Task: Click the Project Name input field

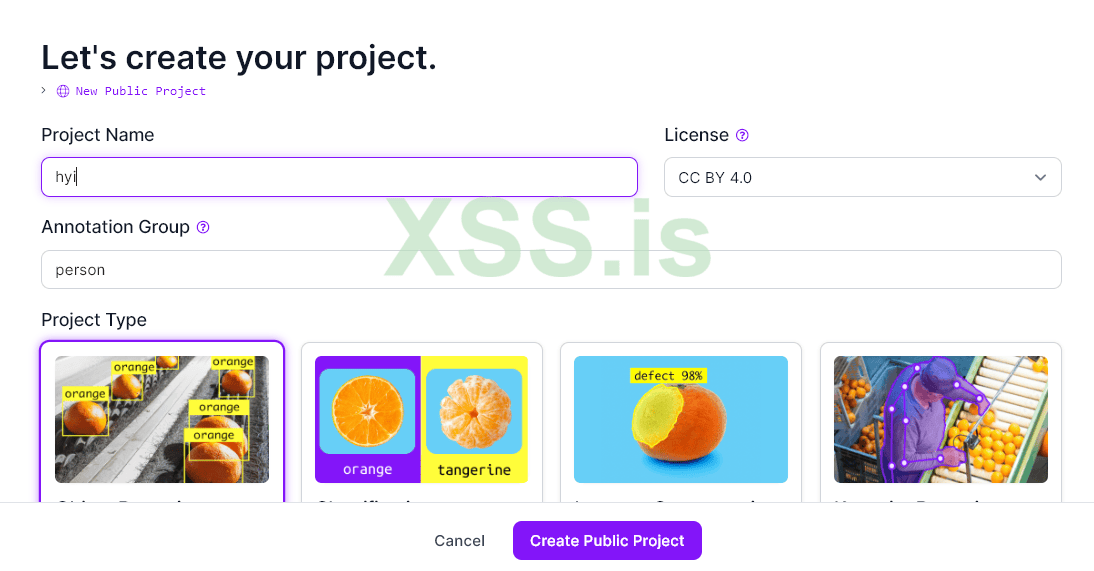Action: [339, 177]
